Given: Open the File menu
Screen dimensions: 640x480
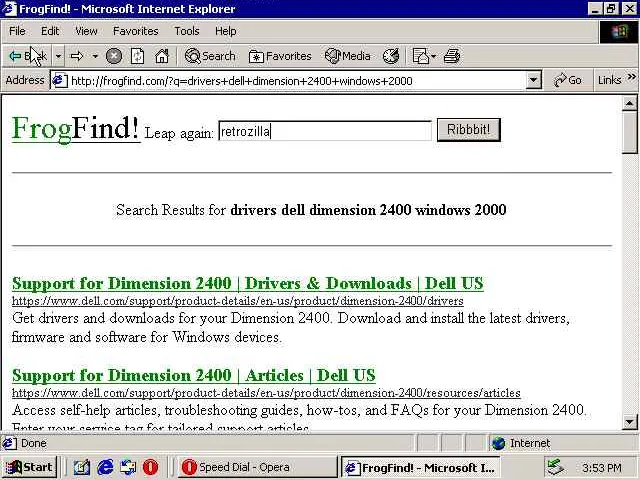Looking at the screenshot, I should [17, 31].
